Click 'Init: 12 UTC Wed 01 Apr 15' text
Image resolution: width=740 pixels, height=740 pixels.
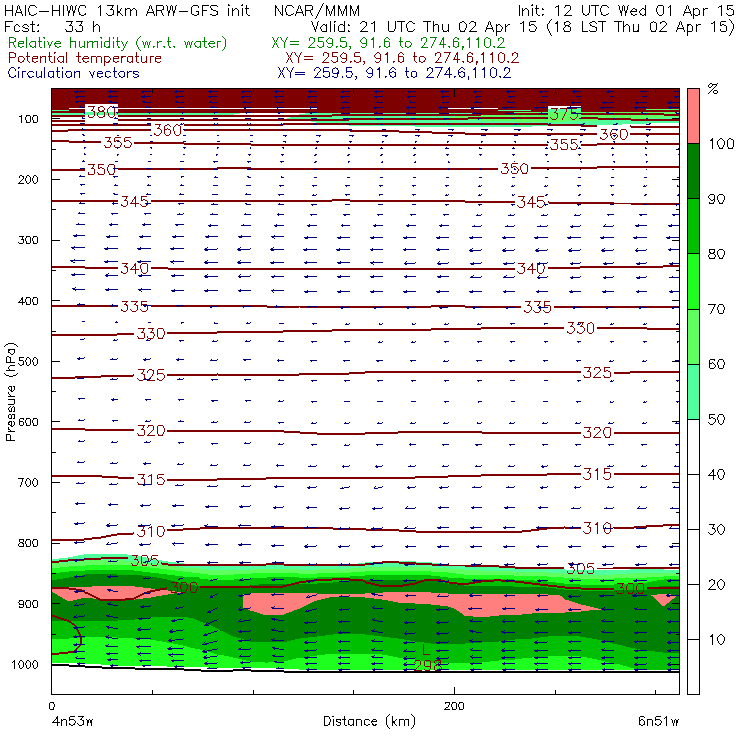pyautogui.click(x=626, y=11)
